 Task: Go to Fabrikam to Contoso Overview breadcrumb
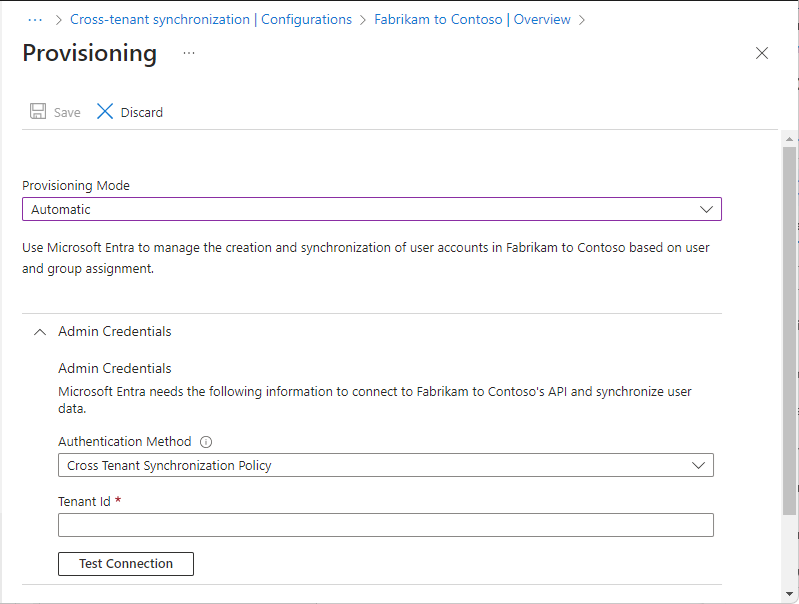[472, 19]
